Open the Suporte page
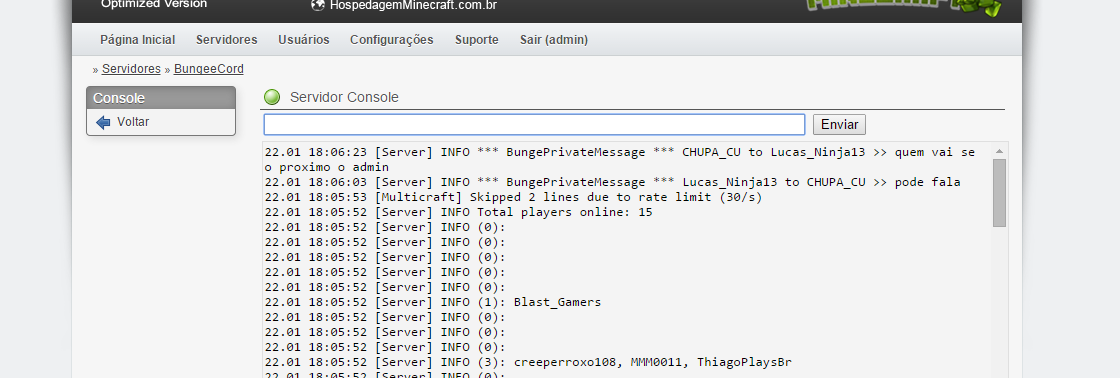Screen dimensions: 1120x378 [x=476, y=40]
